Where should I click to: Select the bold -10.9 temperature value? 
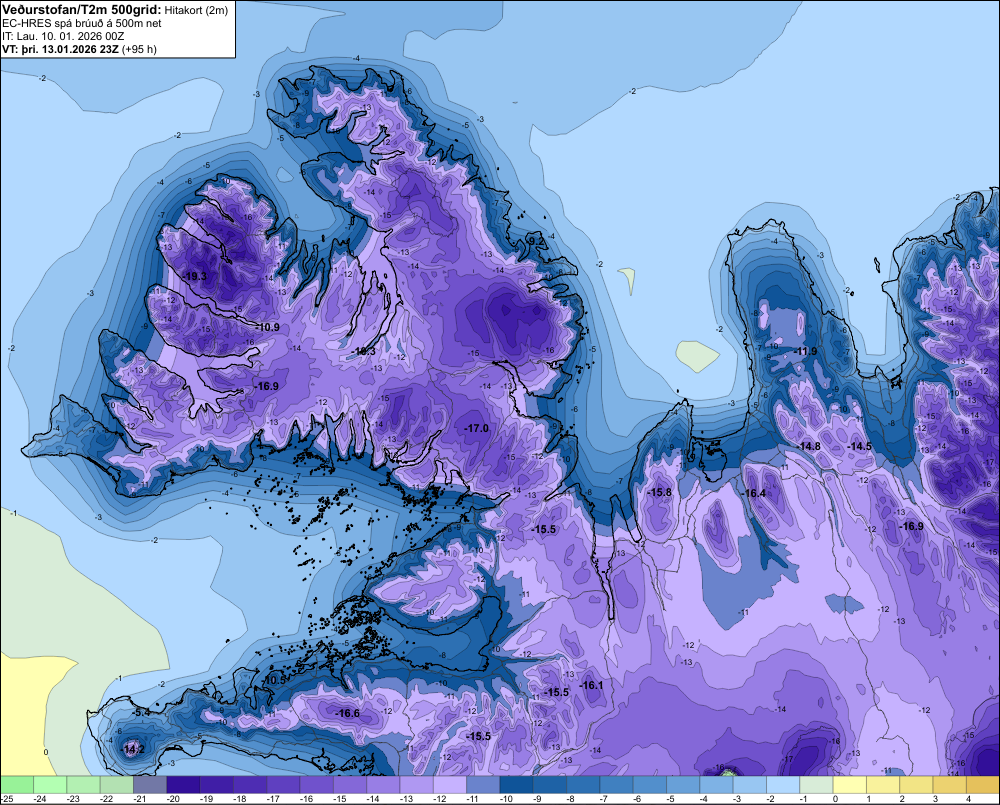pyautogui.click(x=267, y=327)
